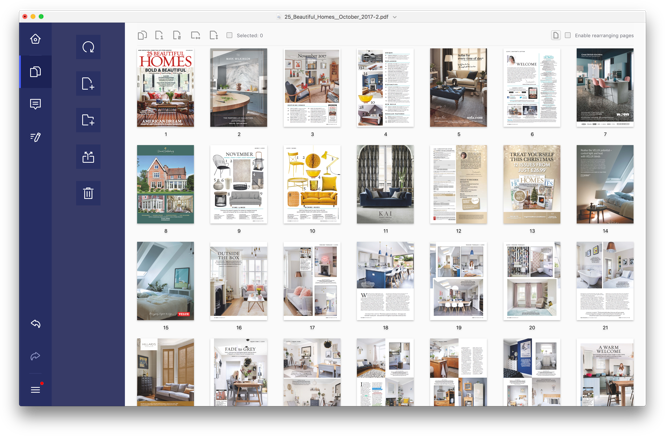The image size is (665, 436).
Task: Click the select portrait pages icon
Action: 214,35
